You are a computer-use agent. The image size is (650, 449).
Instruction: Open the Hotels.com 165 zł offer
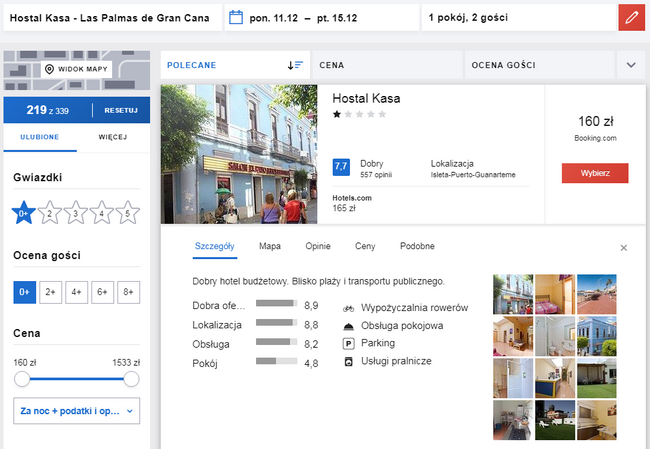[352, 203]
